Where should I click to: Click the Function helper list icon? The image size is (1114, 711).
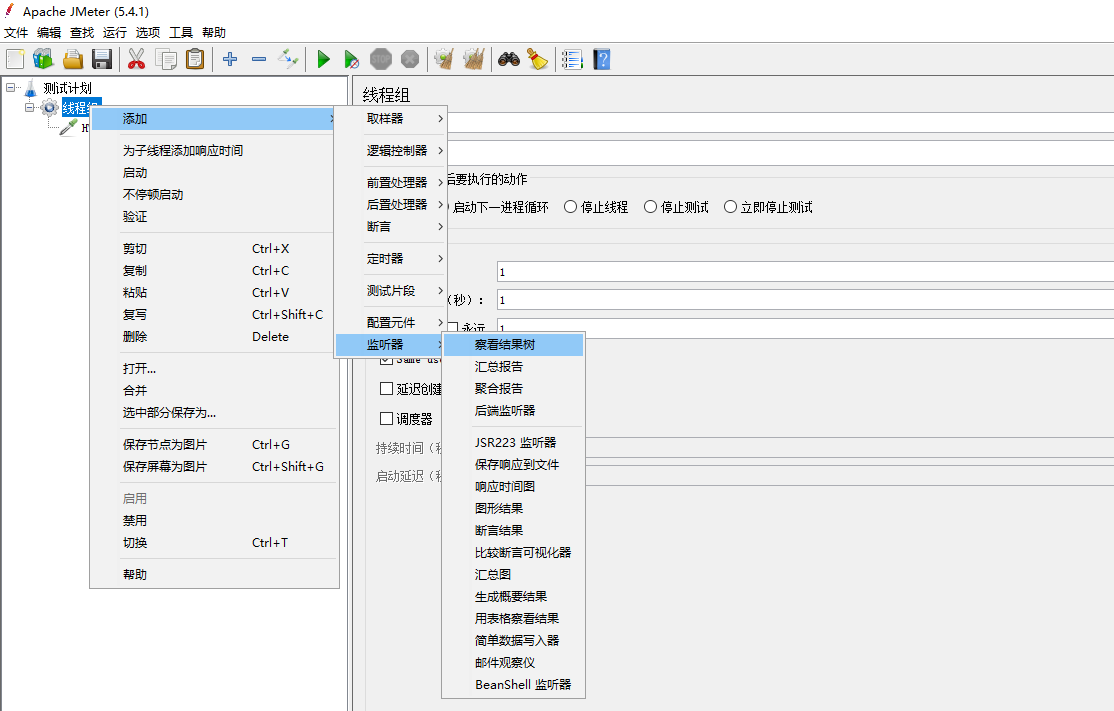click(572, 59)
